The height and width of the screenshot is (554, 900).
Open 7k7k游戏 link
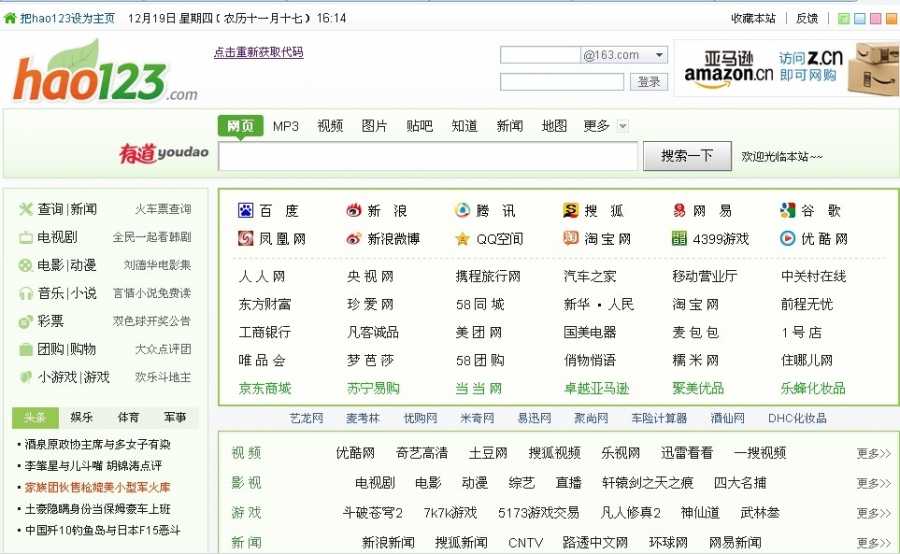[450, 513]
